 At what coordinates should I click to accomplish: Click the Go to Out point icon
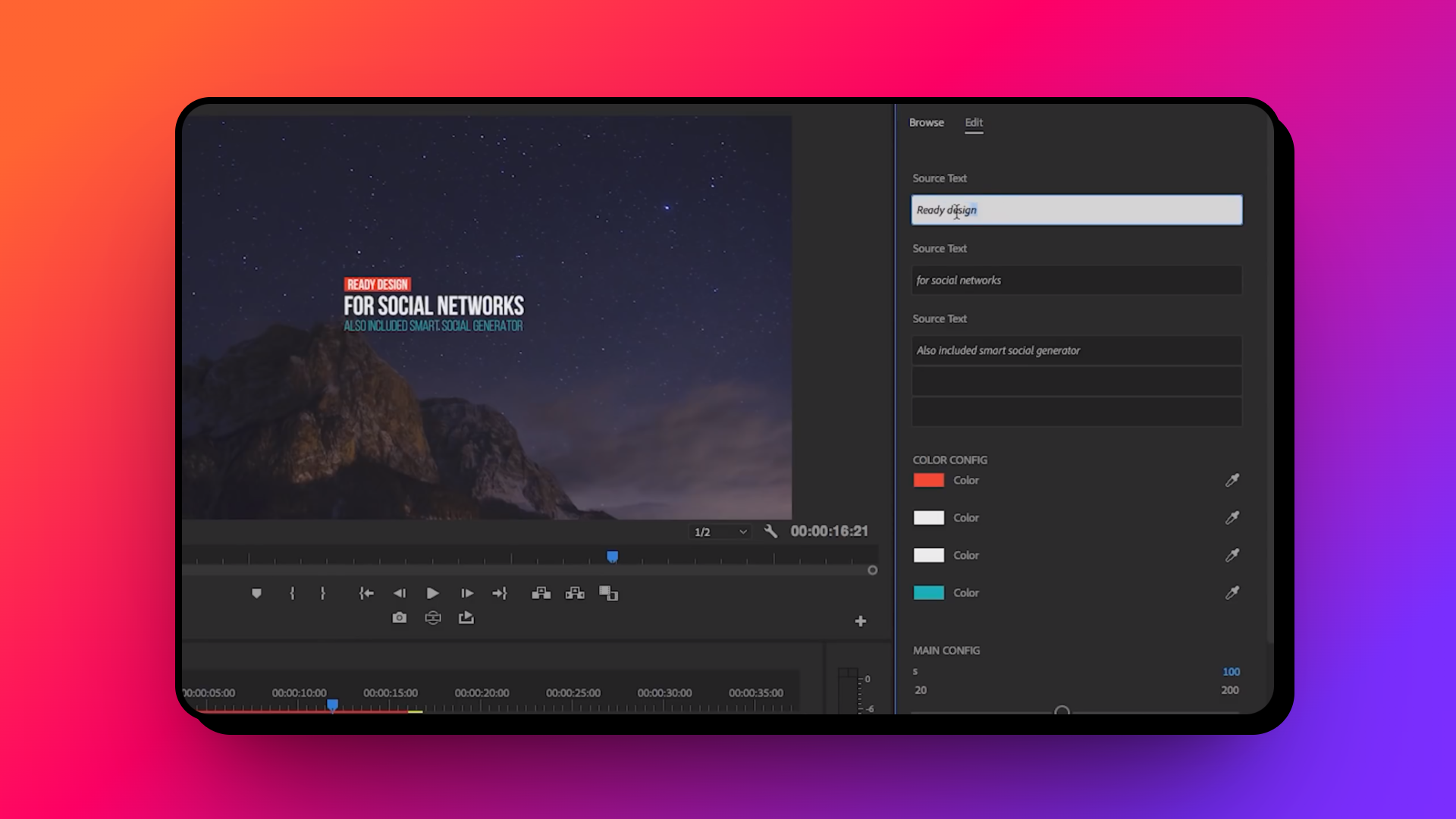(x=499, y=593)
